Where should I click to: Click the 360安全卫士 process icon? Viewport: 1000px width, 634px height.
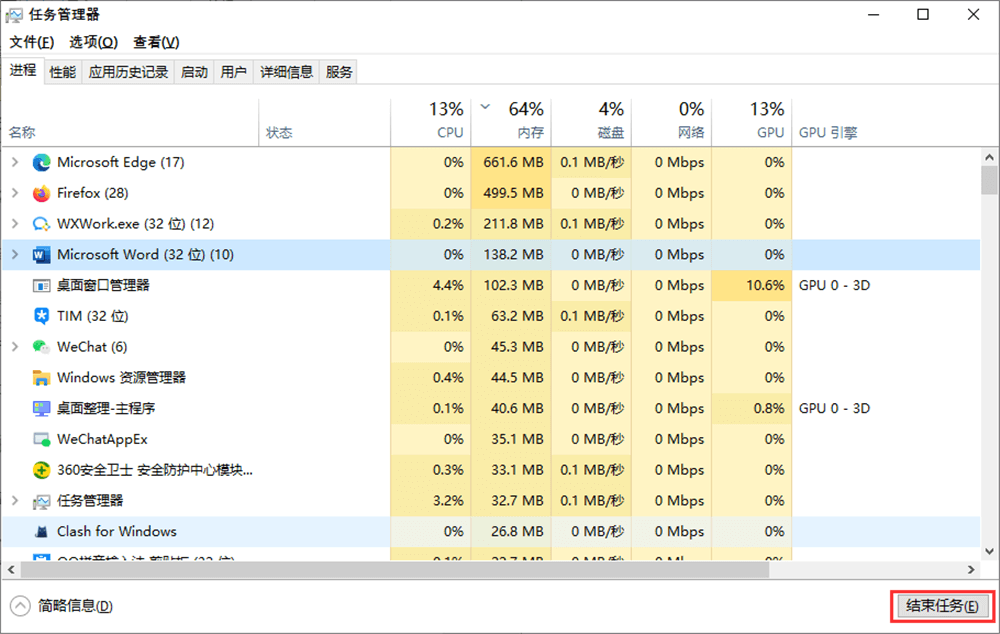coord(41,470)
